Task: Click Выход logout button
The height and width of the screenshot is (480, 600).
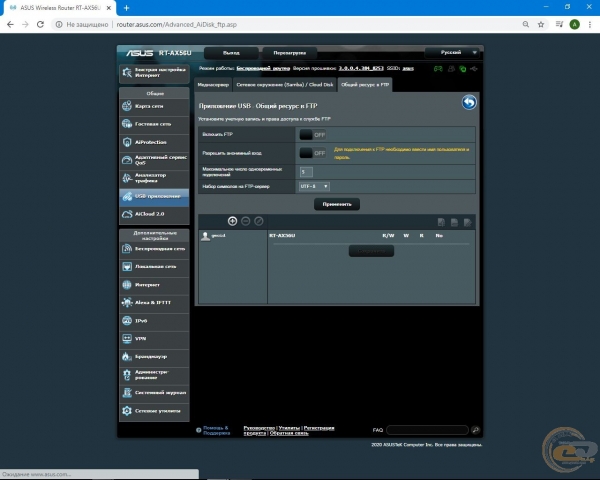Action: click(231, 53)
